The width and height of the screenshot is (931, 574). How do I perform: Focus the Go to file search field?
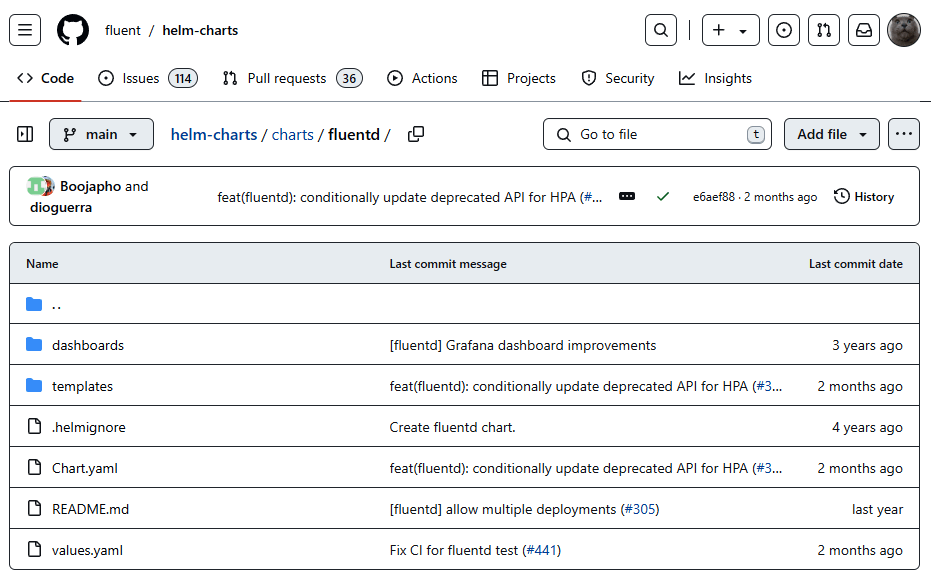pos(657,134)
